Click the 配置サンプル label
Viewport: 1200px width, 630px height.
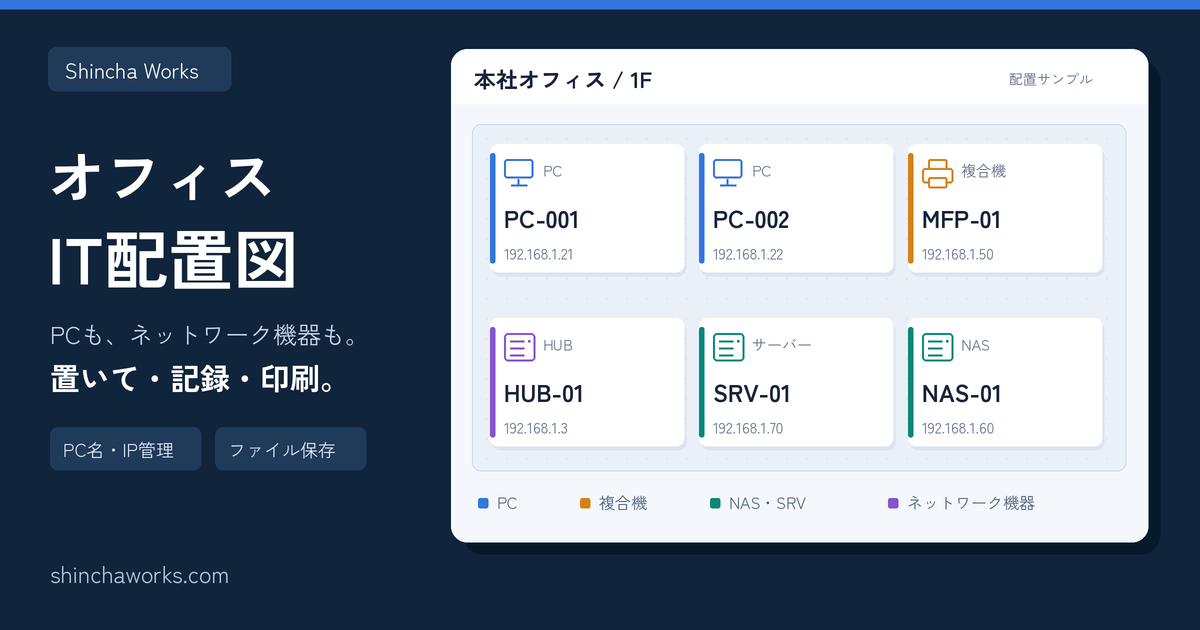pyautogui.click(x=1050, y=79)
